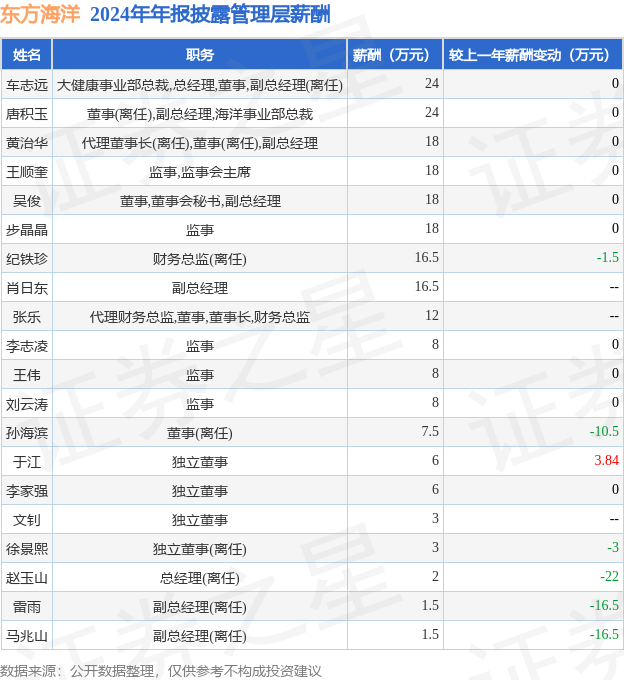Click the name 张乐

[x=26, y=317]
